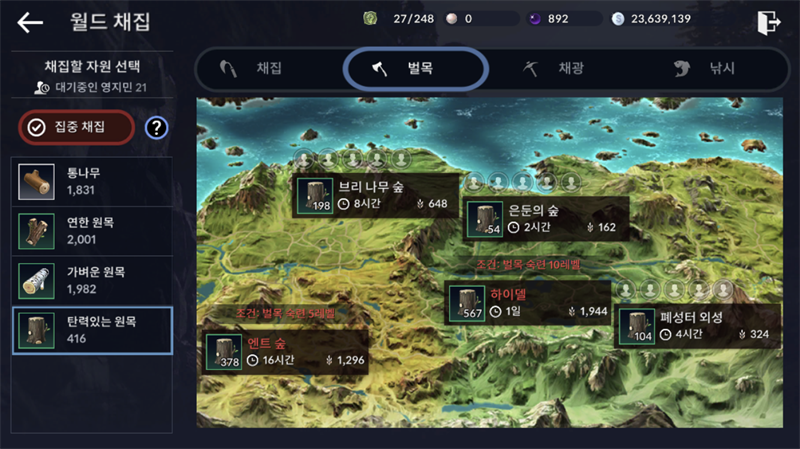The width and height of the screenshot is (800, 449).
Task: Click the 브리 나무 숲 tree stump icon
Action: click(x=315, y=195)
